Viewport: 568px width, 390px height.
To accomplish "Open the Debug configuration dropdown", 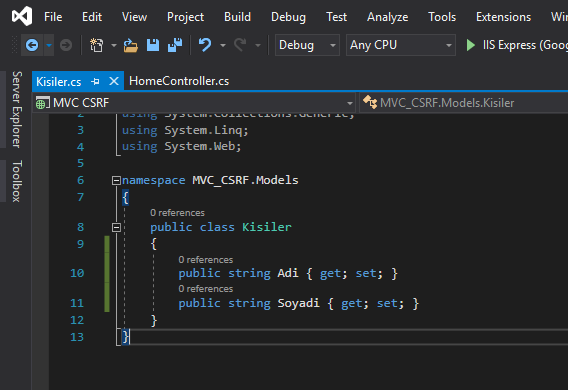I will pyautogui.click(x=307, y=45).
